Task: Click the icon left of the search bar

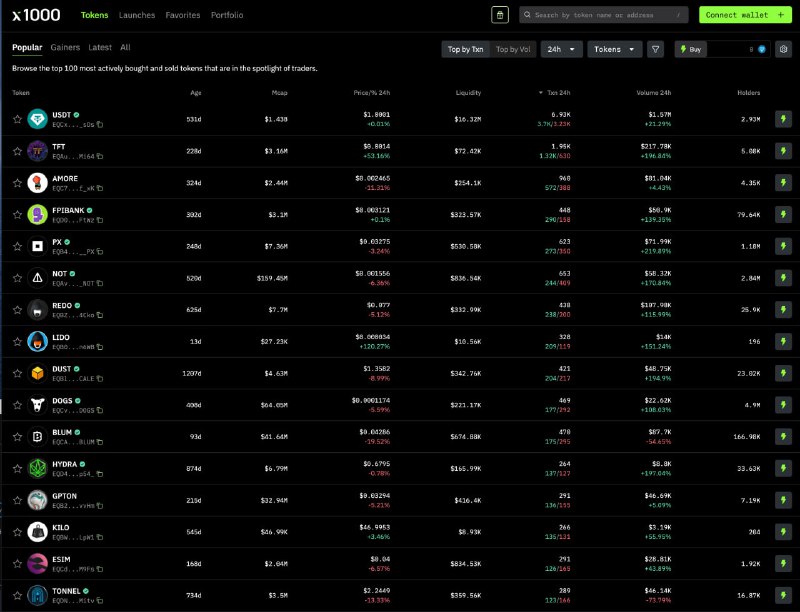Action: coord(500,15)
